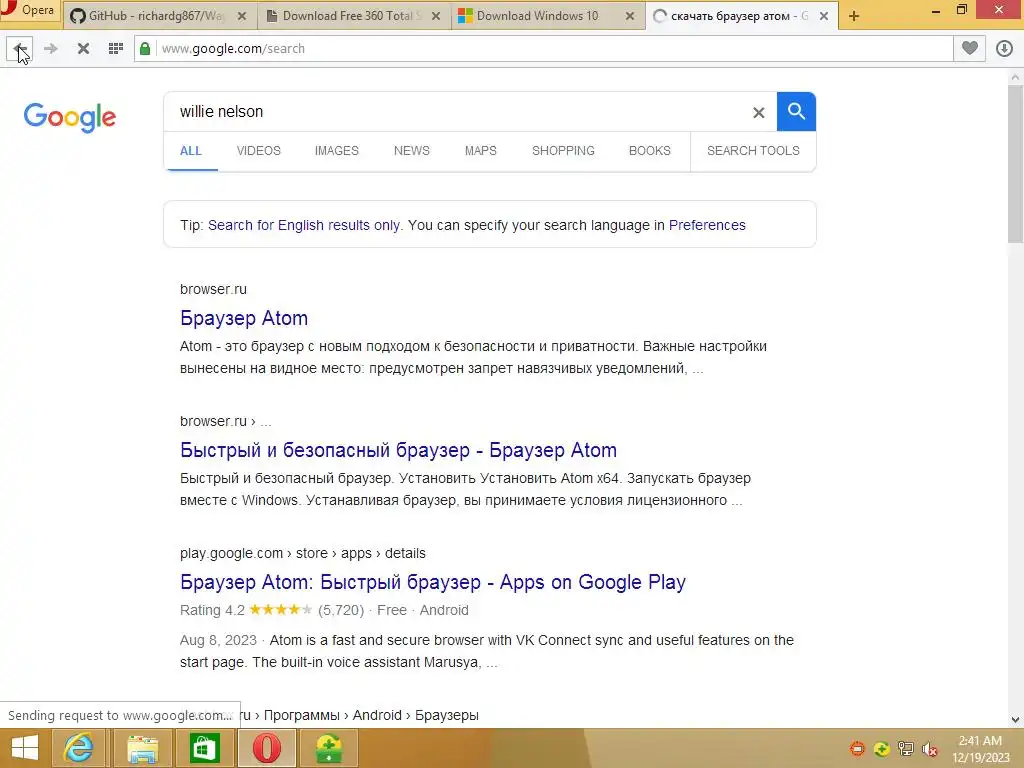Viewport: 1024px width, 768px height.
Task: Click the browser.ru source text
Action: (214, 289)
